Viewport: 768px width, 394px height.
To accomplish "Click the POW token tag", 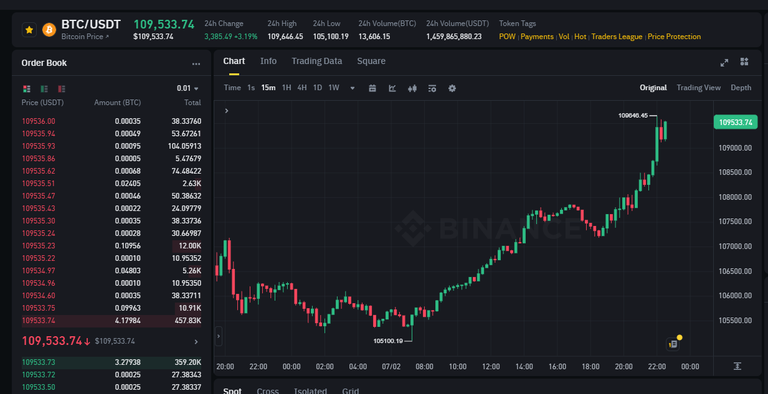I will click(507, 37).
